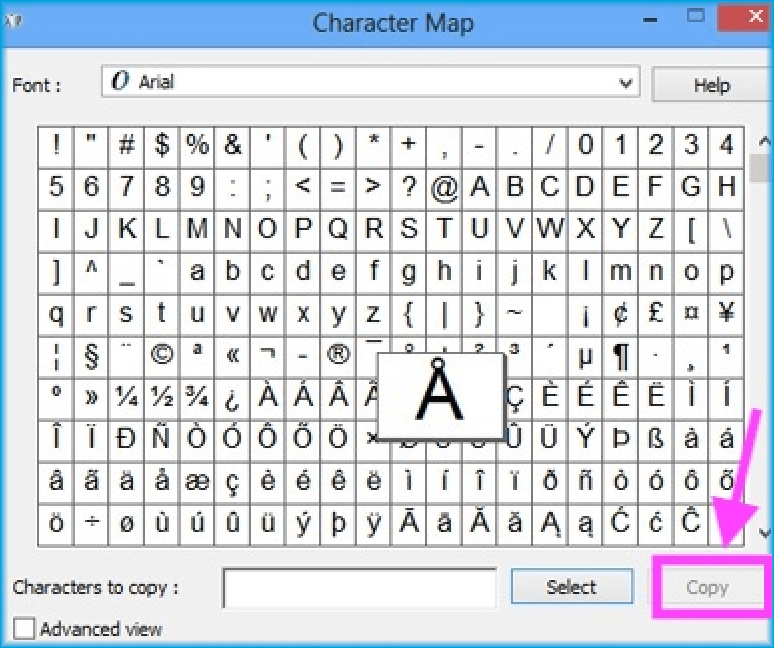
Task: Select the division sign ÷ cell
Action: tap(91, 525)
